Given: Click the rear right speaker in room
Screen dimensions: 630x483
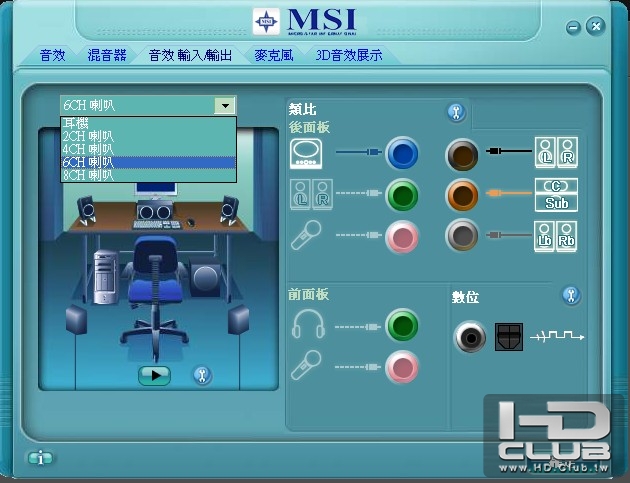Looking at the screenshot, I should (x=239, y=319).
